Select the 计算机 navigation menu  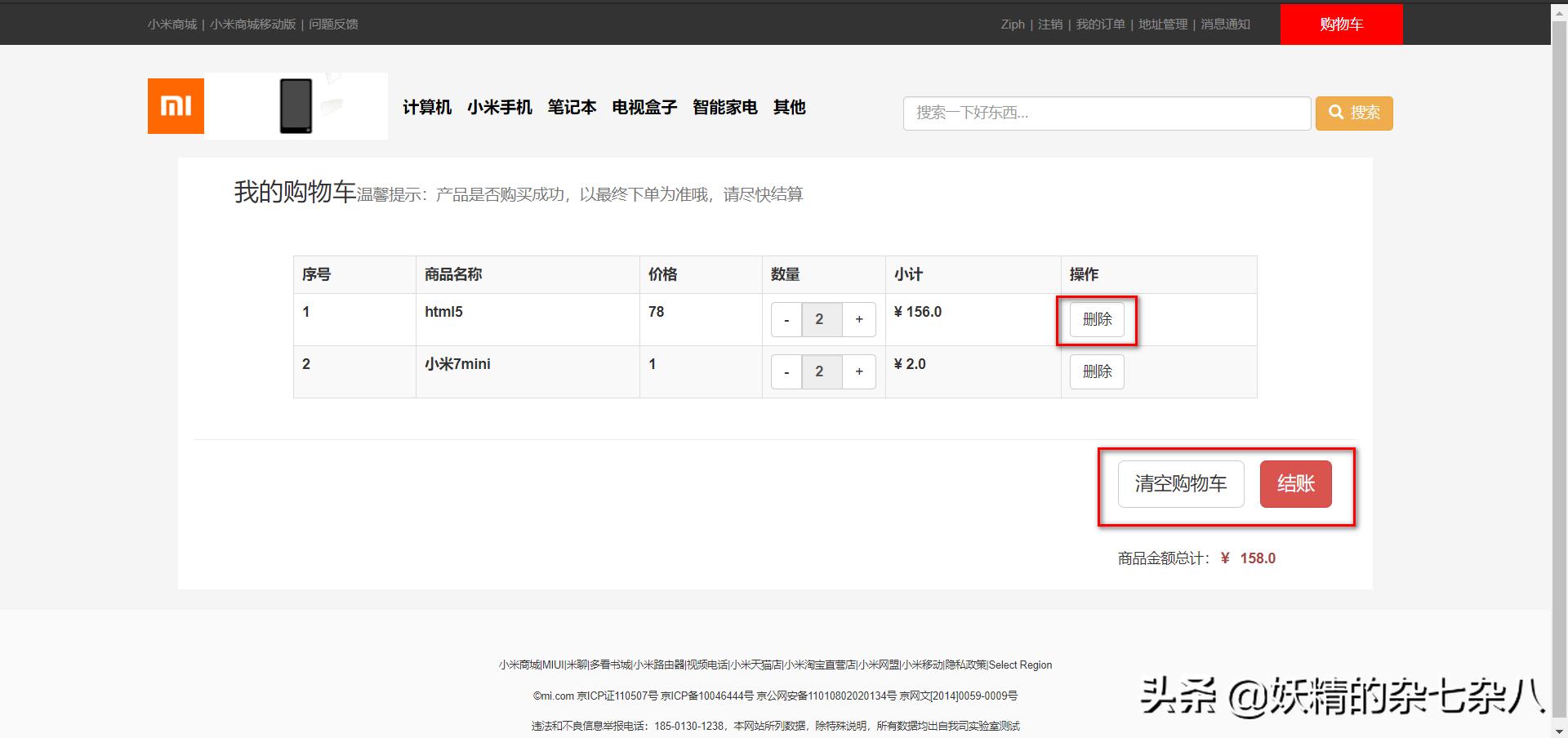(x=426, y=107)
